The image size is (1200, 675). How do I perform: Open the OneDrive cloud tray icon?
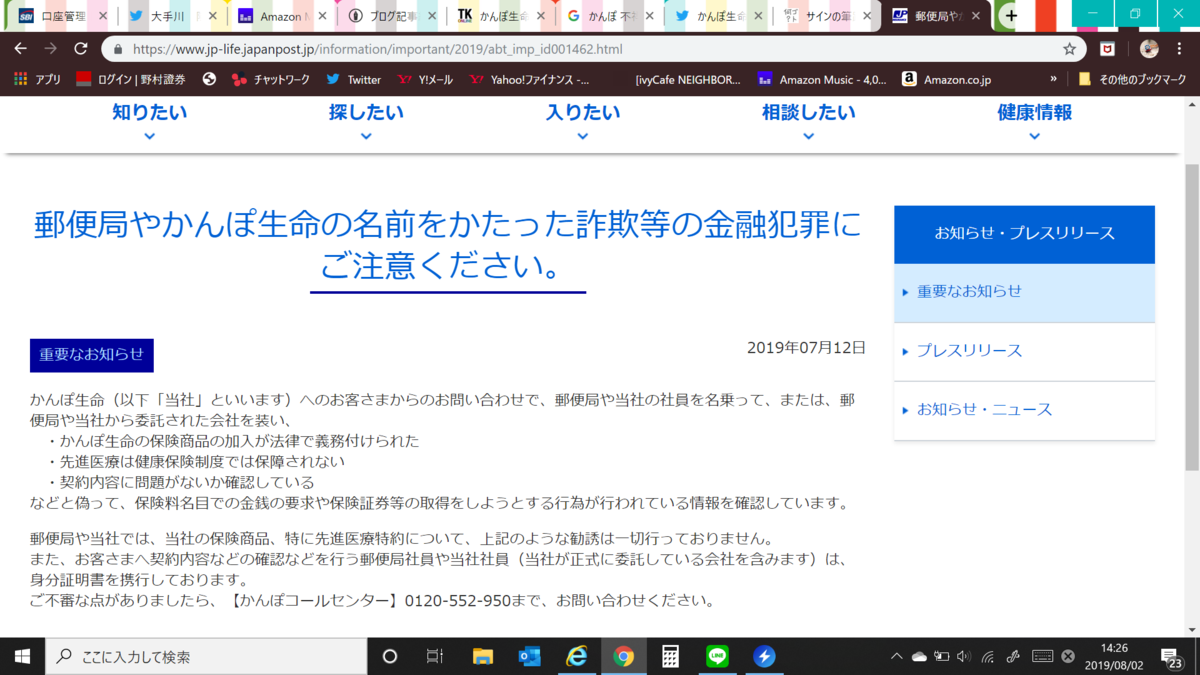point(919,657)
